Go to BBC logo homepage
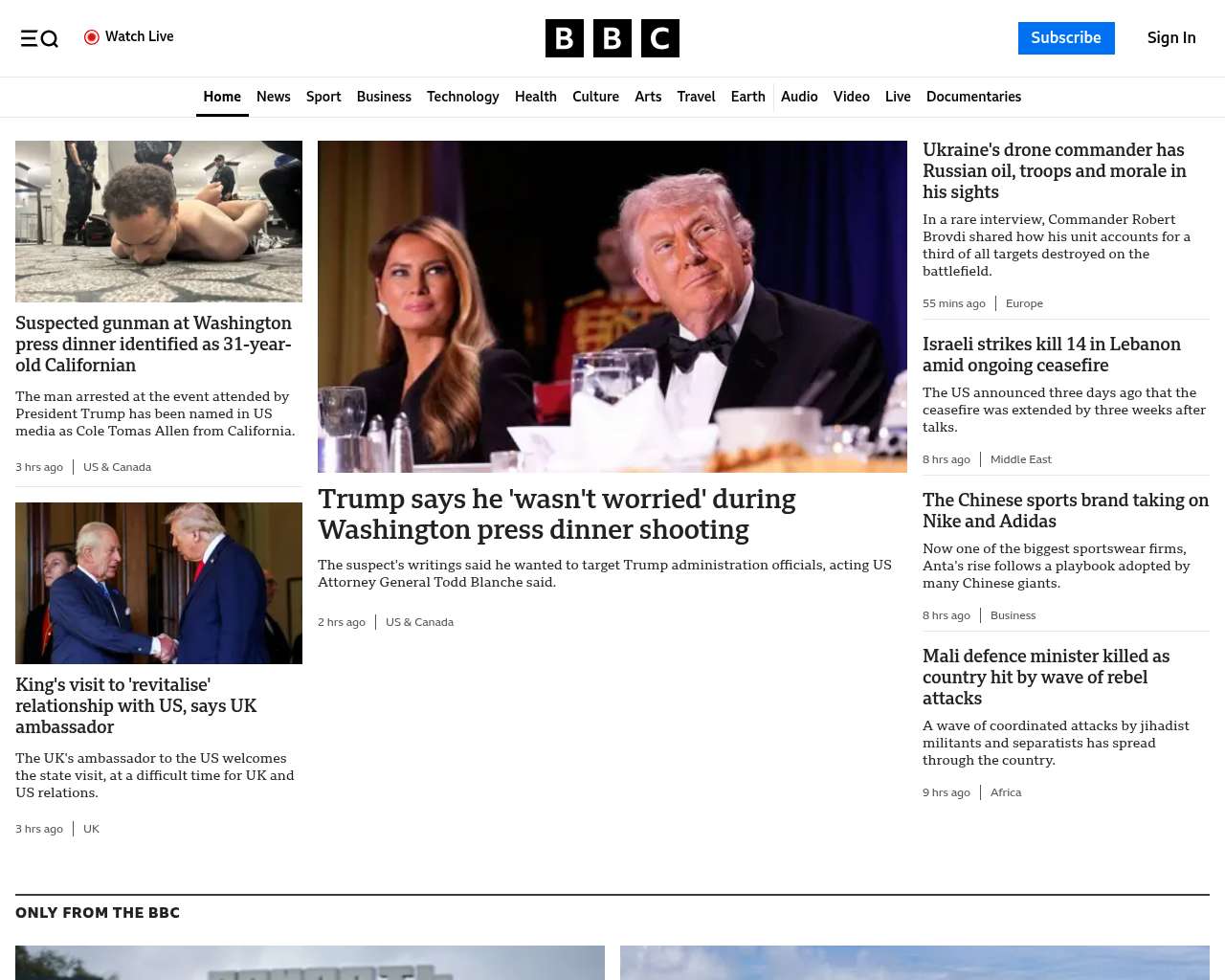Screen dimensions: 1225x980 tap(612, 38)
